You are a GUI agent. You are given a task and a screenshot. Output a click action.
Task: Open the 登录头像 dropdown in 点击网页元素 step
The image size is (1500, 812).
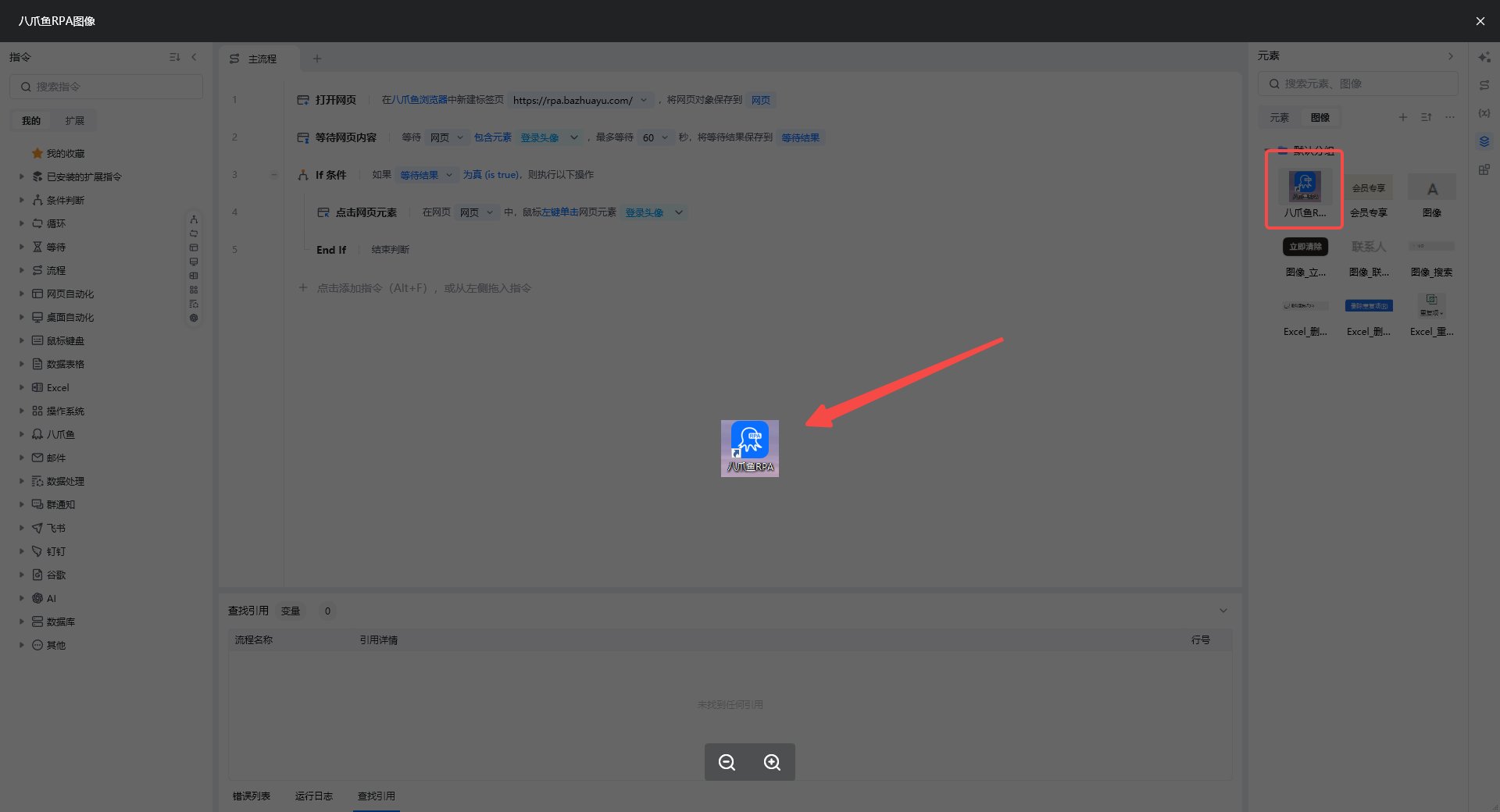point(679,212)
